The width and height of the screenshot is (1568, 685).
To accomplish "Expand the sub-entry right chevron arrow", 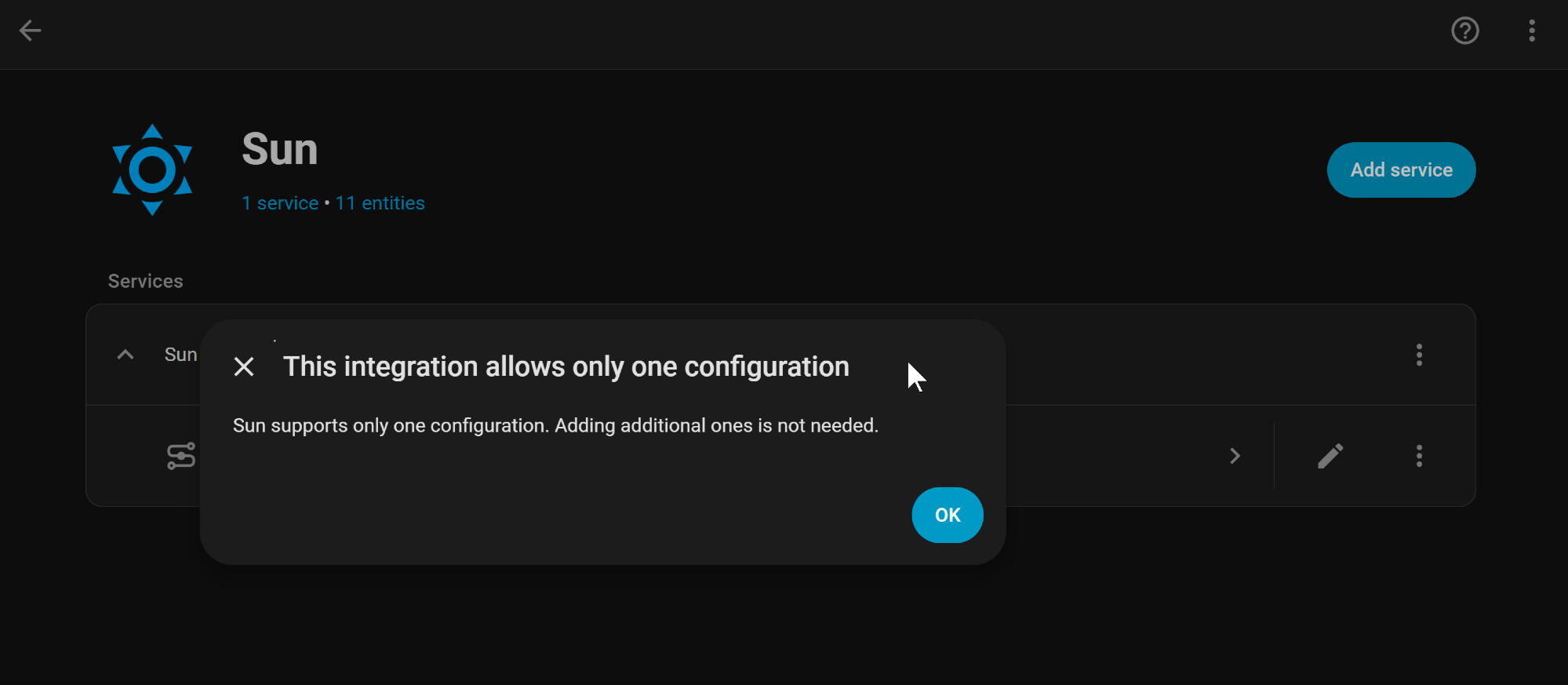I will point(1235,456).
